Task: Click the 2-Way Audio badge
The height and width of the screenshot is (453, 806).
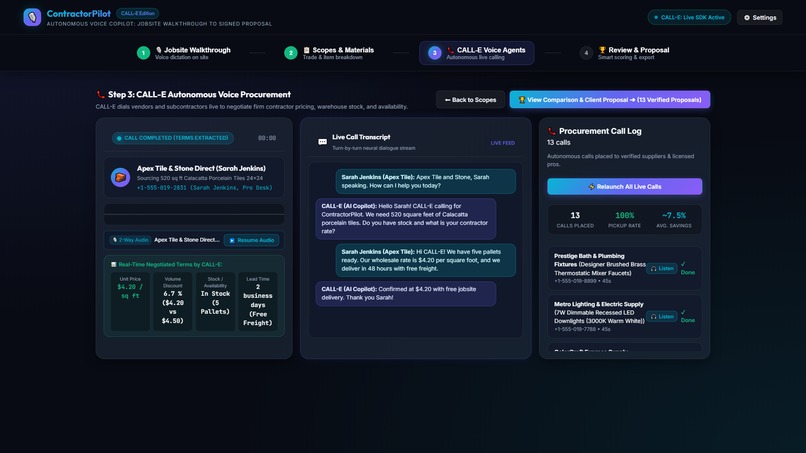Action: coord(131,240)
